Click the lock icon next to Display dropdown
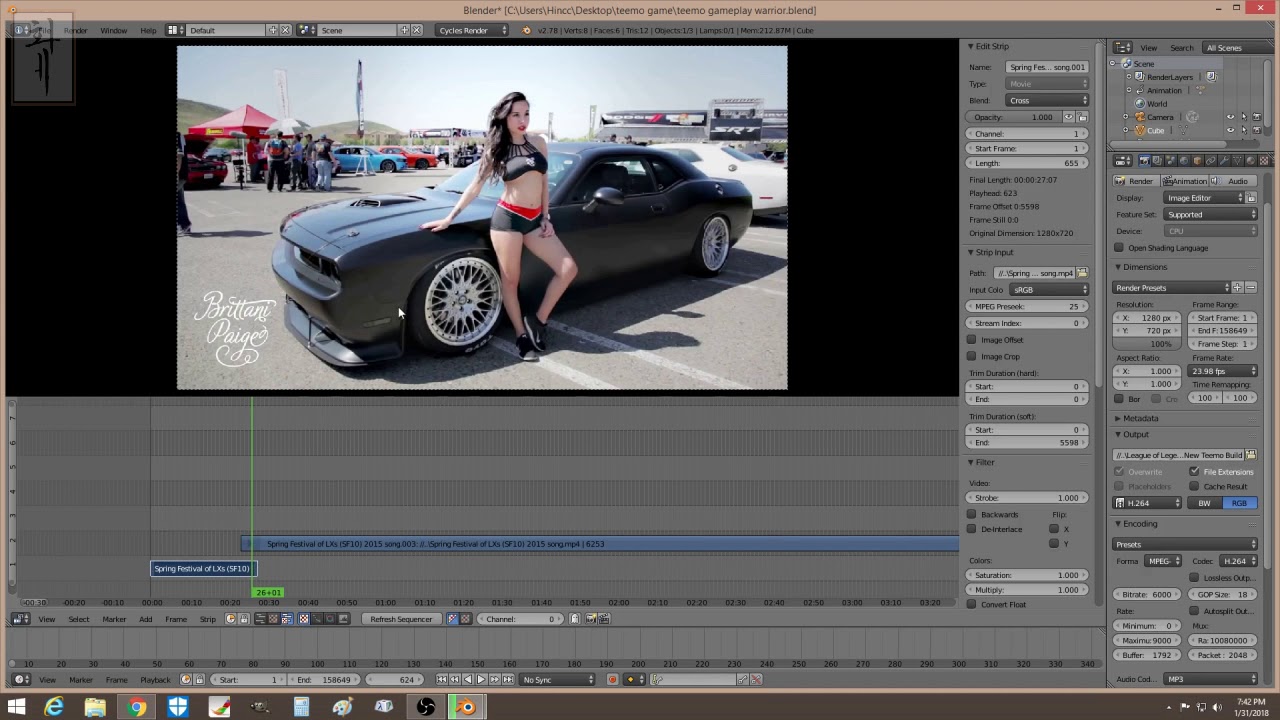 click(x=1251, y=198)
